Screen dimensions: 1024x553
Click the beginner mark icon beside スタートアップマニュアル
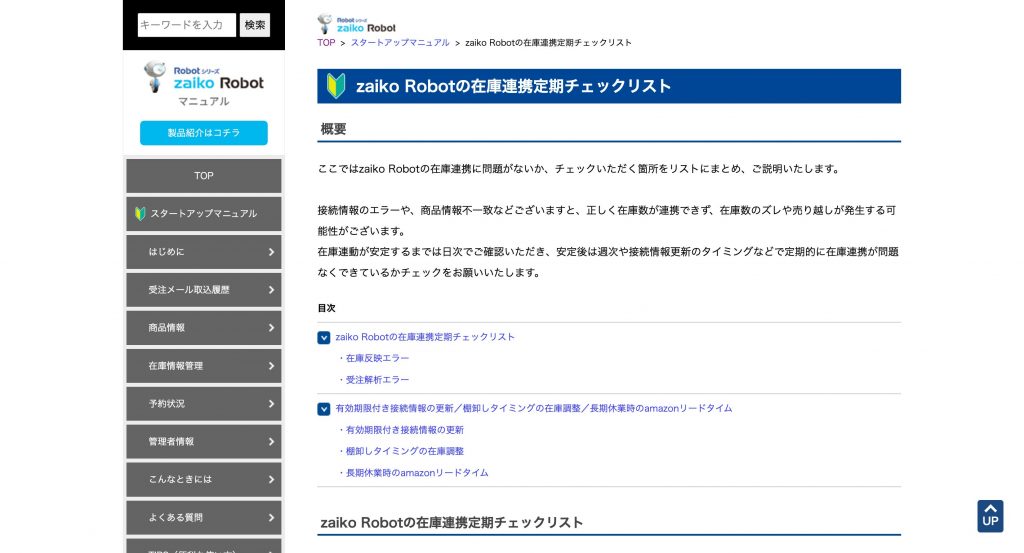coord(140,213)
